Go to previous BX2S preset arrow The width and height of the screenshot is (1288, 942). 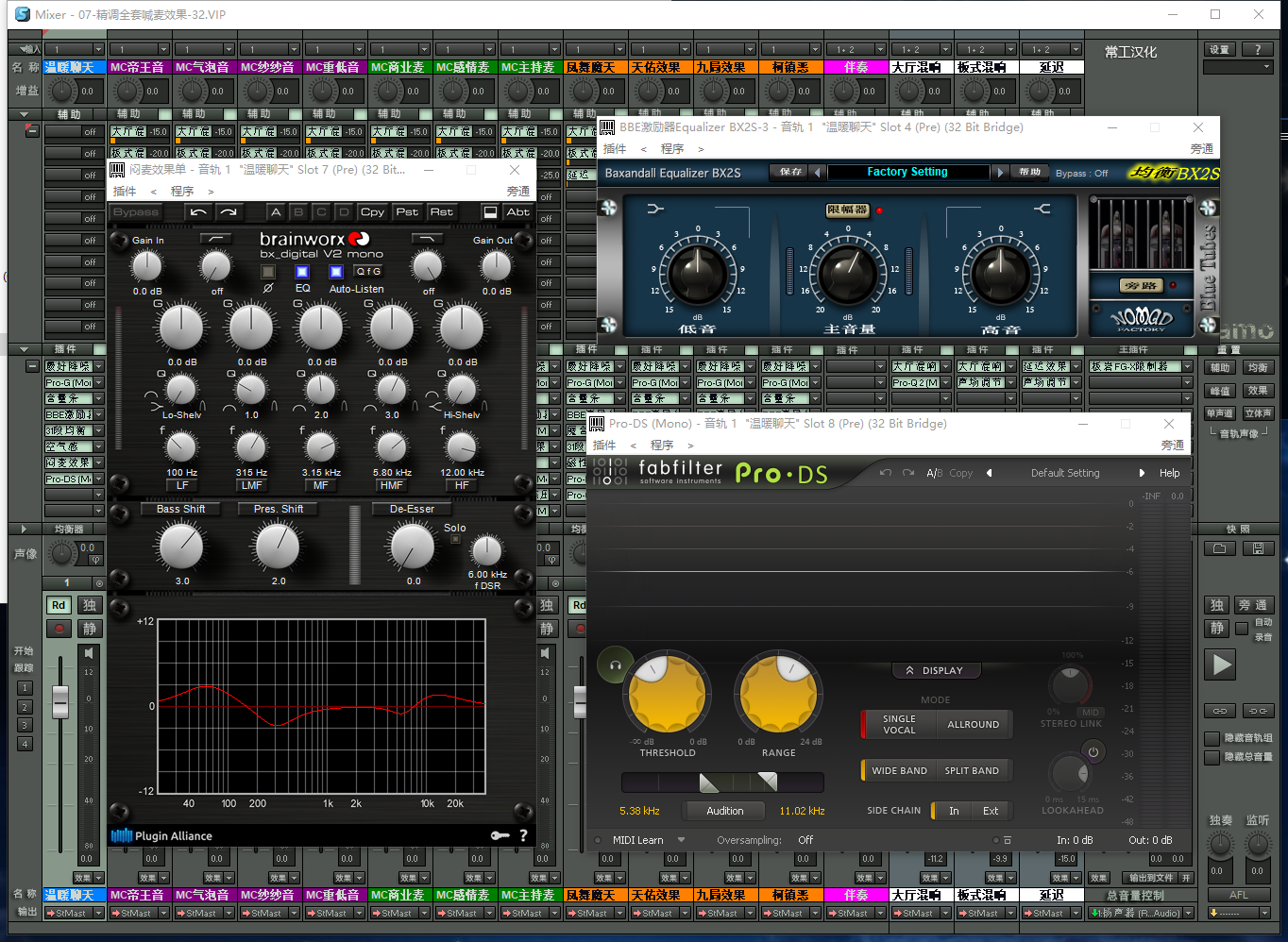pos(818,172)
